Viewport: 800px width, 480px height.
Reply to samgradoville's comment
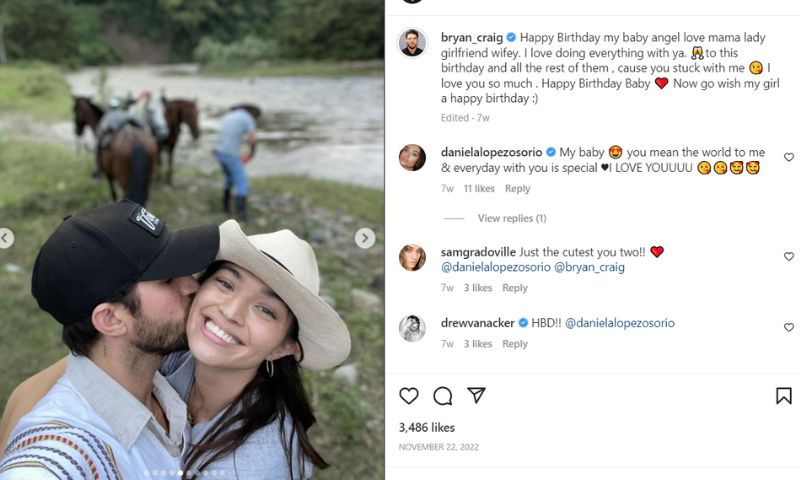click(515, 288)
